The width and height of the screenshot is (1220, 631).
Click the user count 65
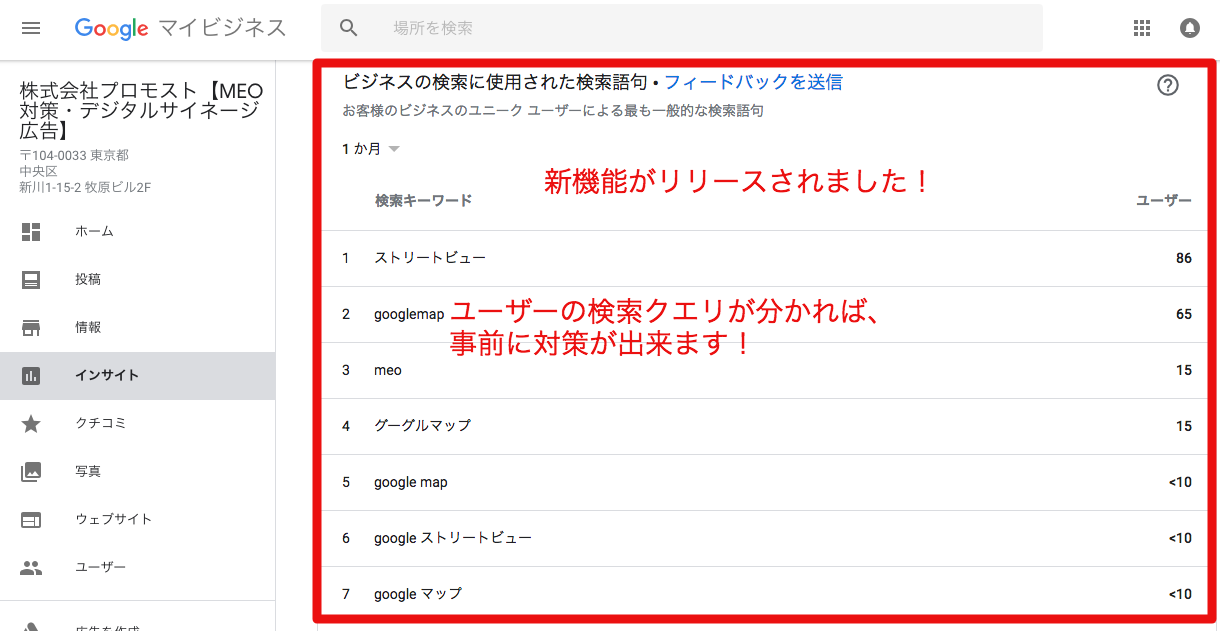pos(1184,314)
